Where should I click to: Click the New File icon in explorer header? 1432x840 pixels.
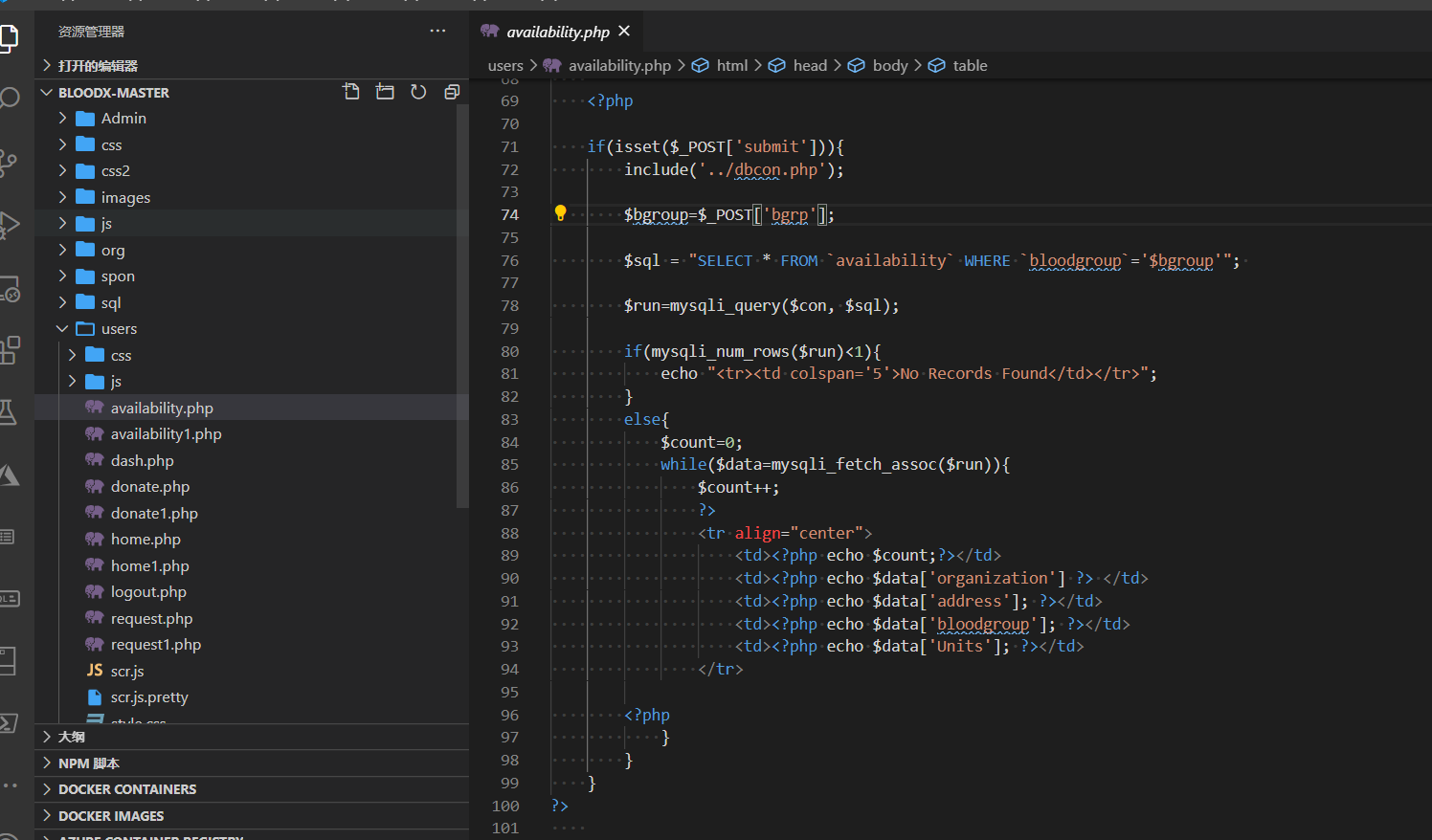tap(351, 92)
